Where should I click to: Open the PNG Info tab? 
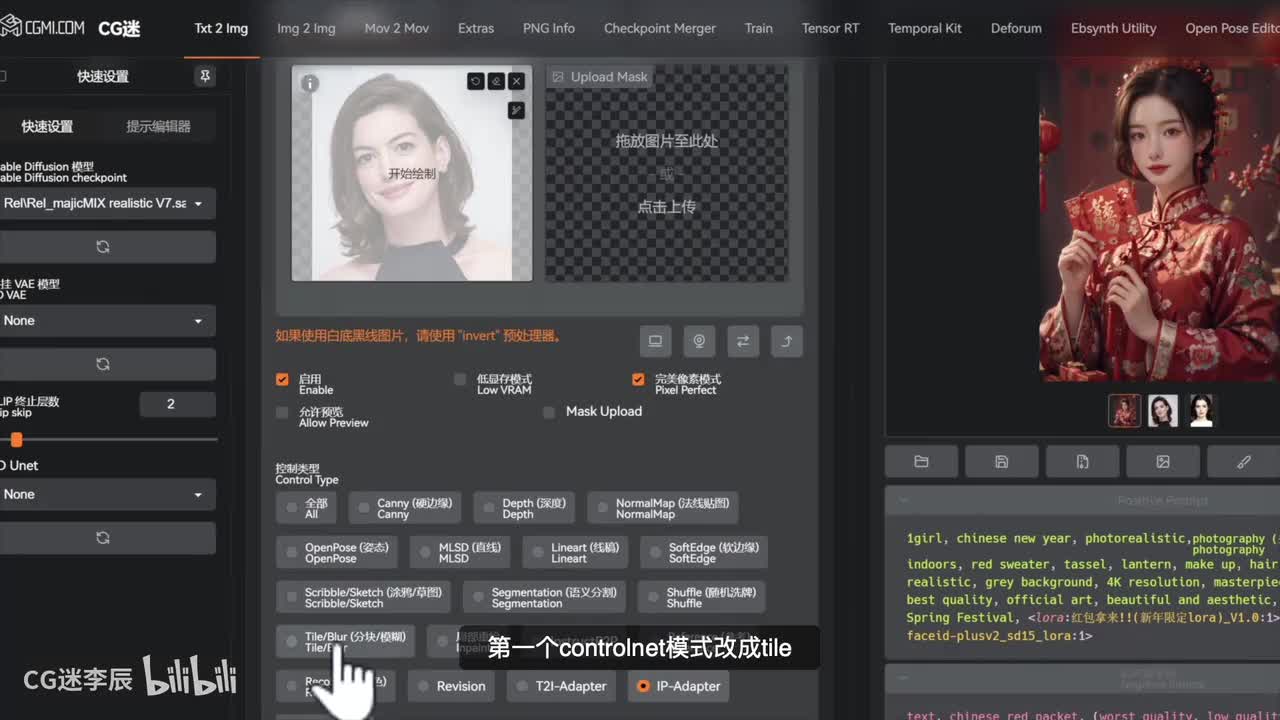549,28
